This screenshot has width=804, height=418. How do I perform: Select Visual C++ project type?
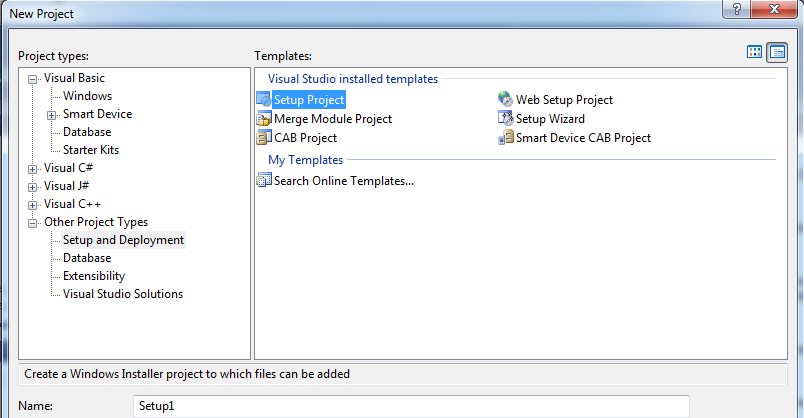point(72,204)
